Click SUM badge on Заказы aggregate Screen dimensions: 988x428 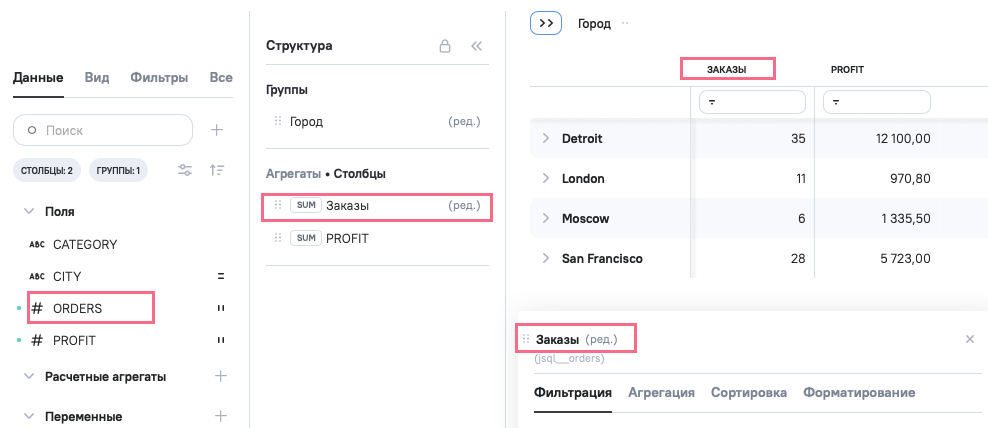point(306,205)
